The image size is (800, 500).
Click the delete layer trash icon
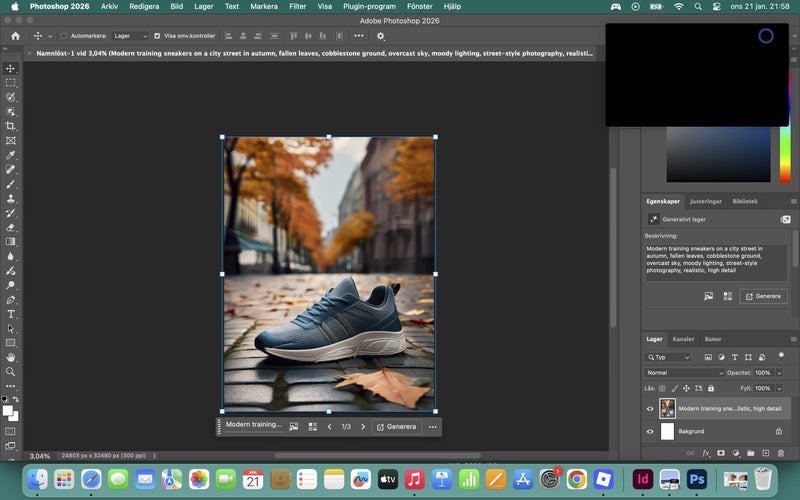pyautogui.click(x=780, y=453)
